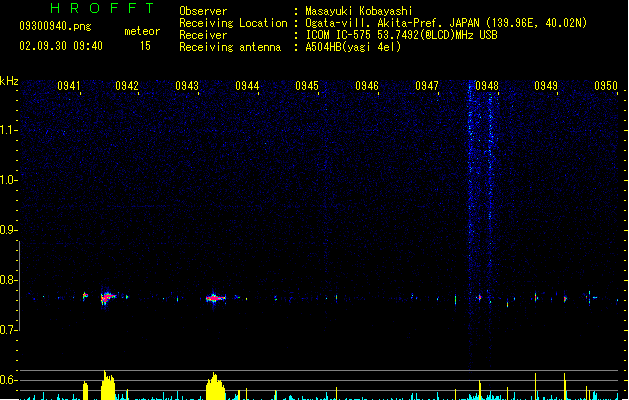Click the 0943 time marker
The height and width of the screenshot is (400, 629).
[187, 86]
